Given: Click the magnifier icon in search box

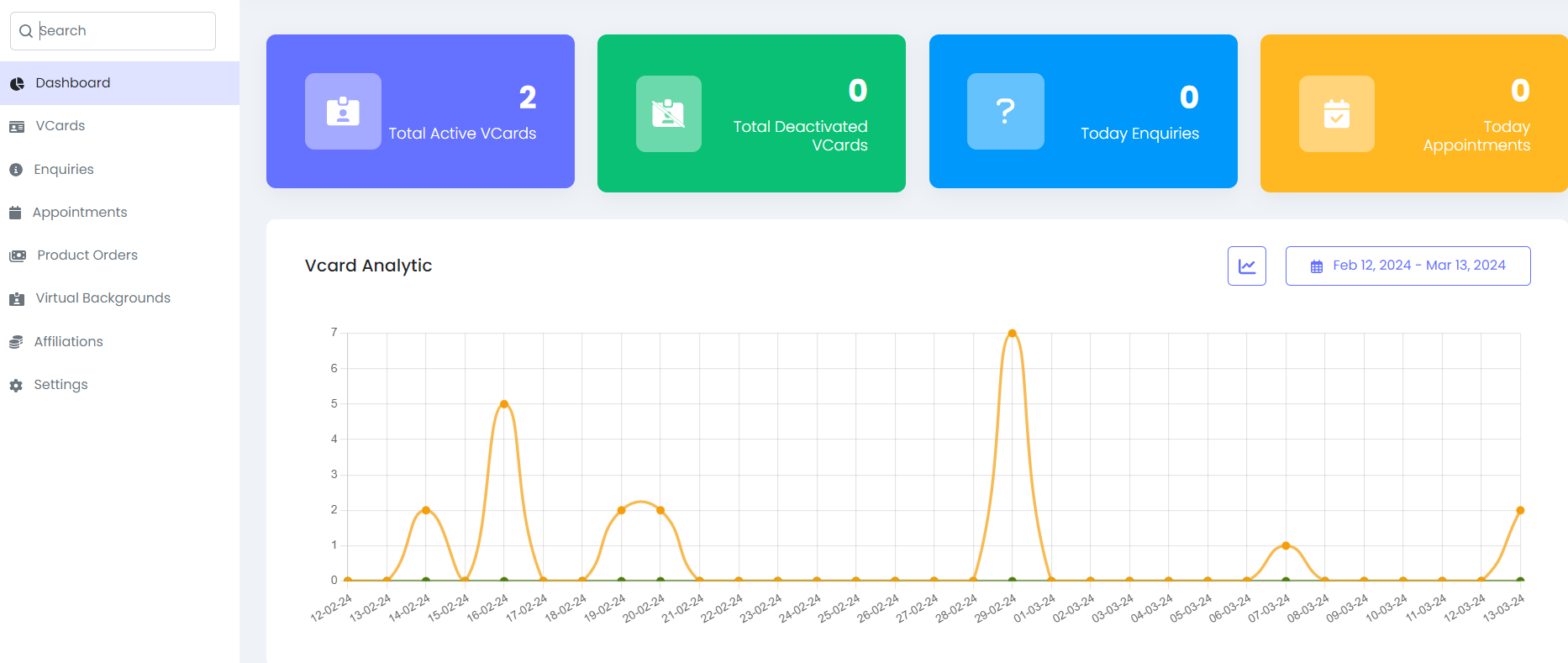Looking at the screenshot, I should click(26, 31).
